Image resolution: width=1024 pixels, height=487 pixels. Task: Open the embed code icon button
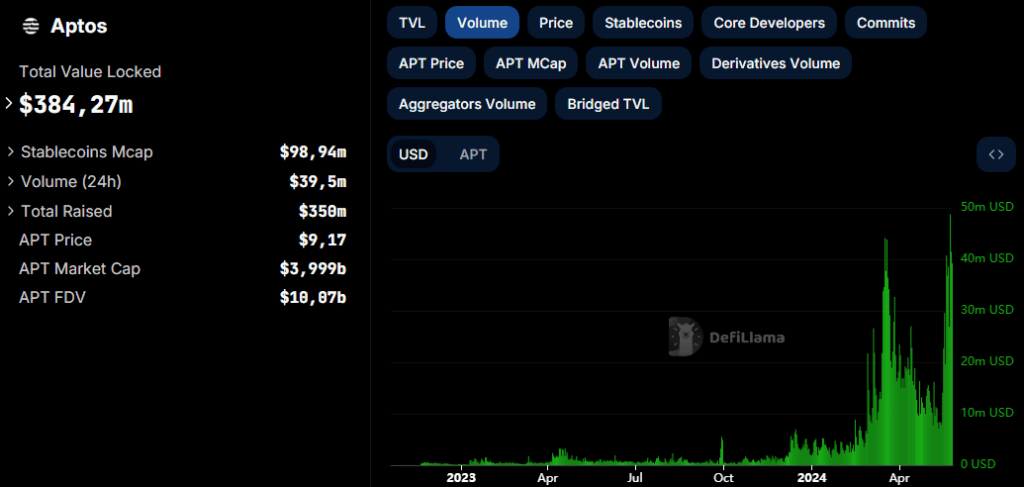(996, 155)
